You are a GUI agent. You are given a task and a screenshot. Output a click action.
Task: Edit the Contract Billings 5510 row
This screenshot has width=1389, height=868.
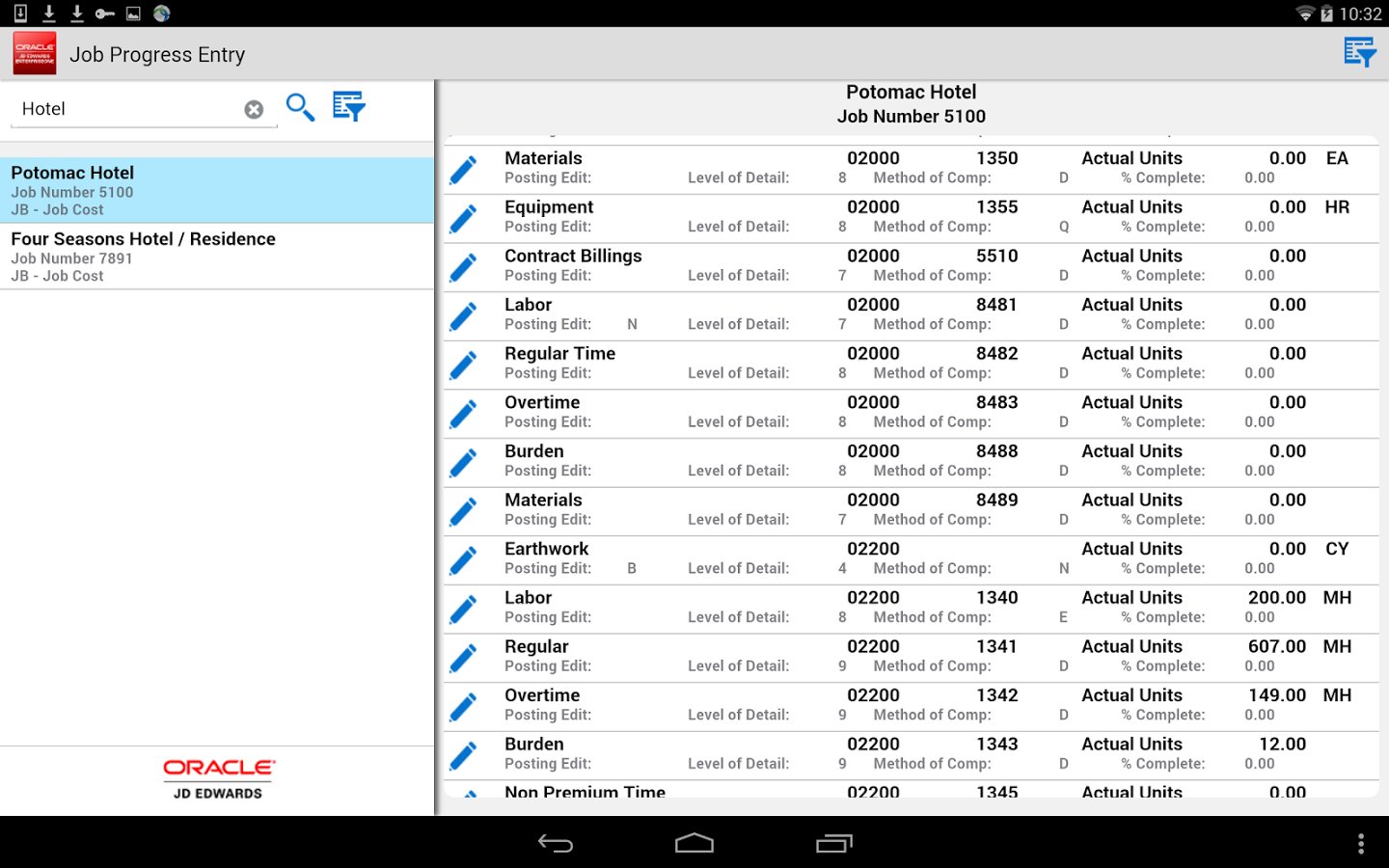point(463,267)
